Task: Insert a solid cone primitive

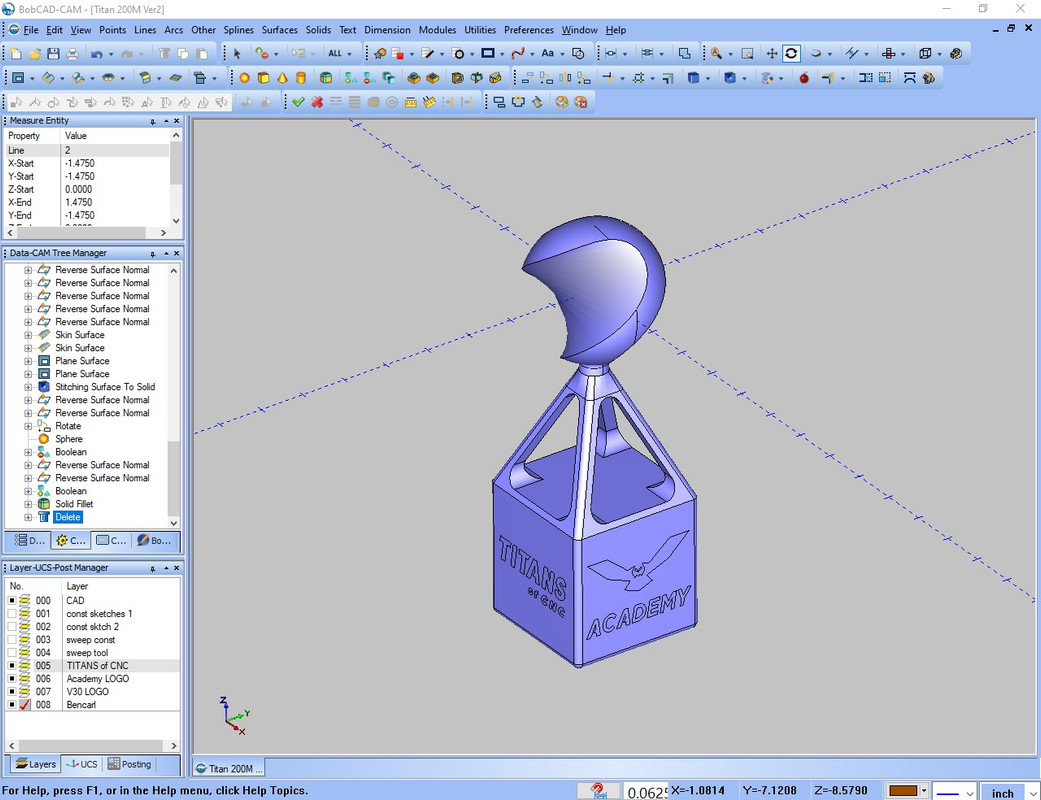Action: coord(282,78)
